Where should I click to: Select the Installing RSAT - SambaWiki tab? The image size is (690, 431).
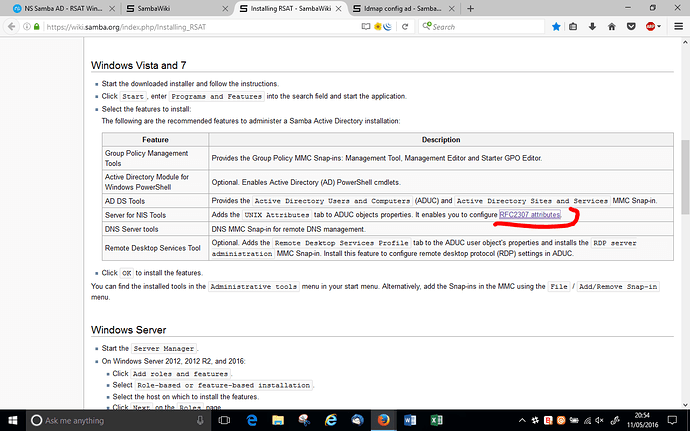290,8
